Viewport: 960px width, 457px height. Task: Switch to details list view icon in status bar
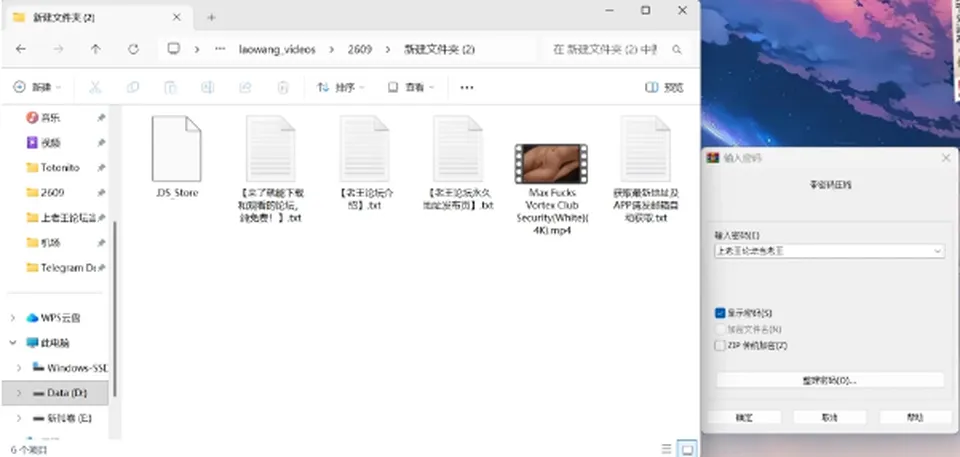click(666, 450)
